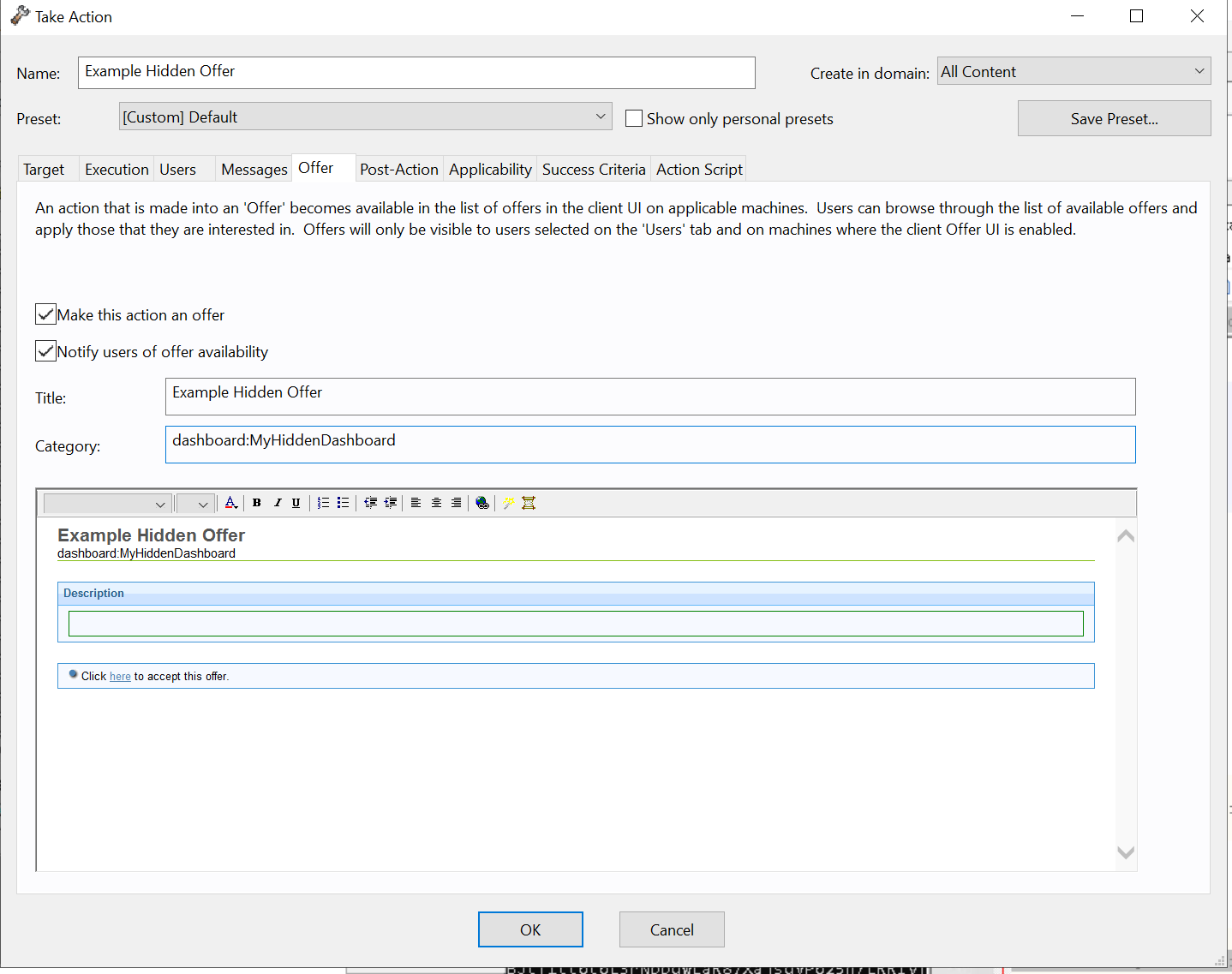1232x974 pixels.
Task: Click the Take Action window title icon
Action: point(20,16)
